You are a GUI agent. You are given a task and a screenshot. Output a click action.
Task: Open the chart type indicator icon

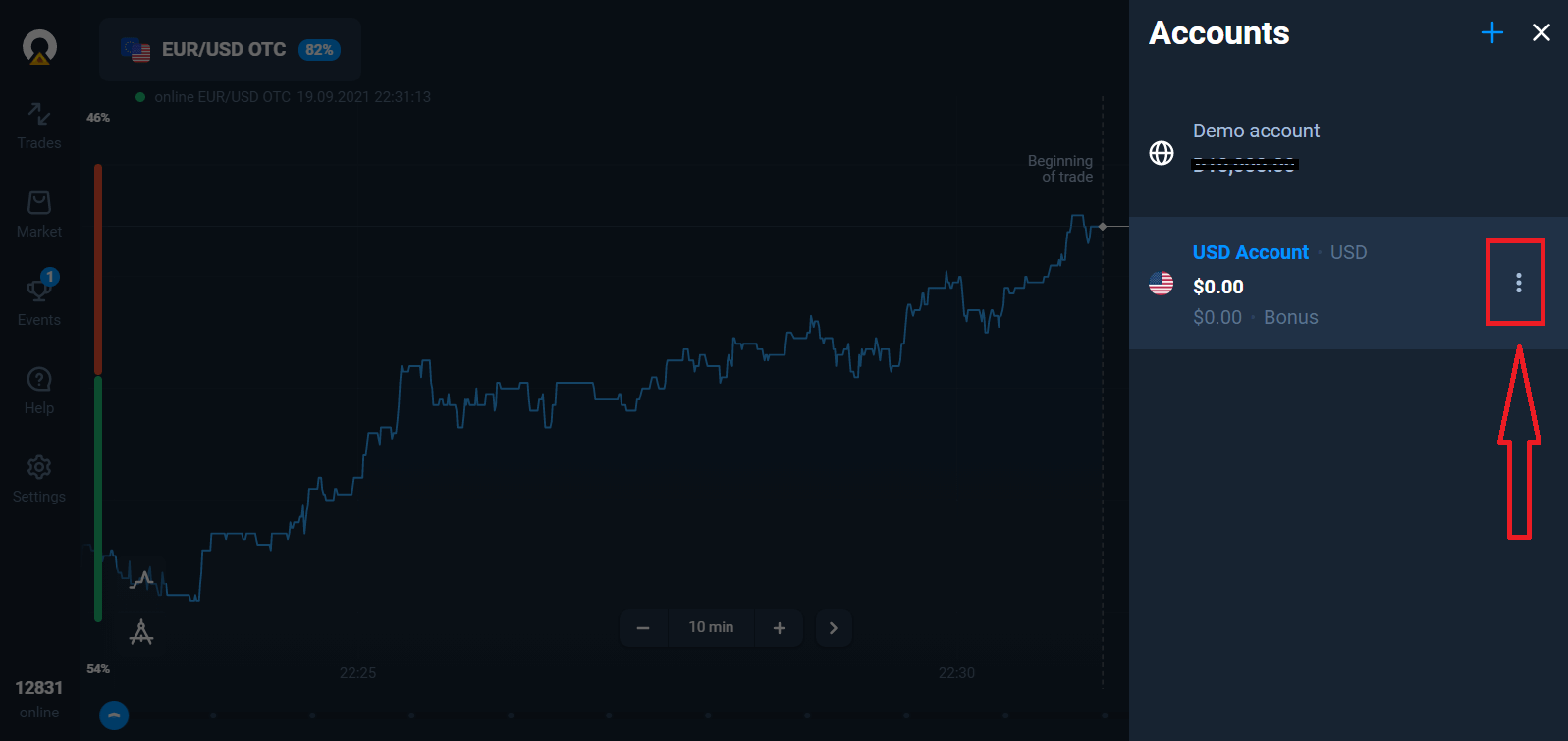[143, 579]
